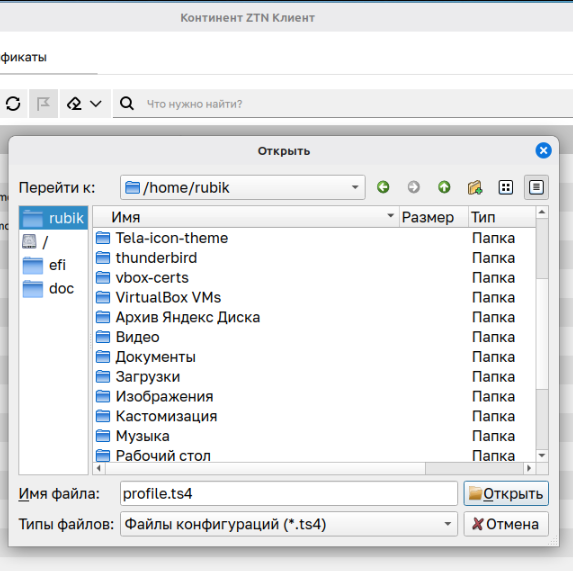Sort by the Имя column header
The image size is (573, 571).
click(x=246, y=217)
